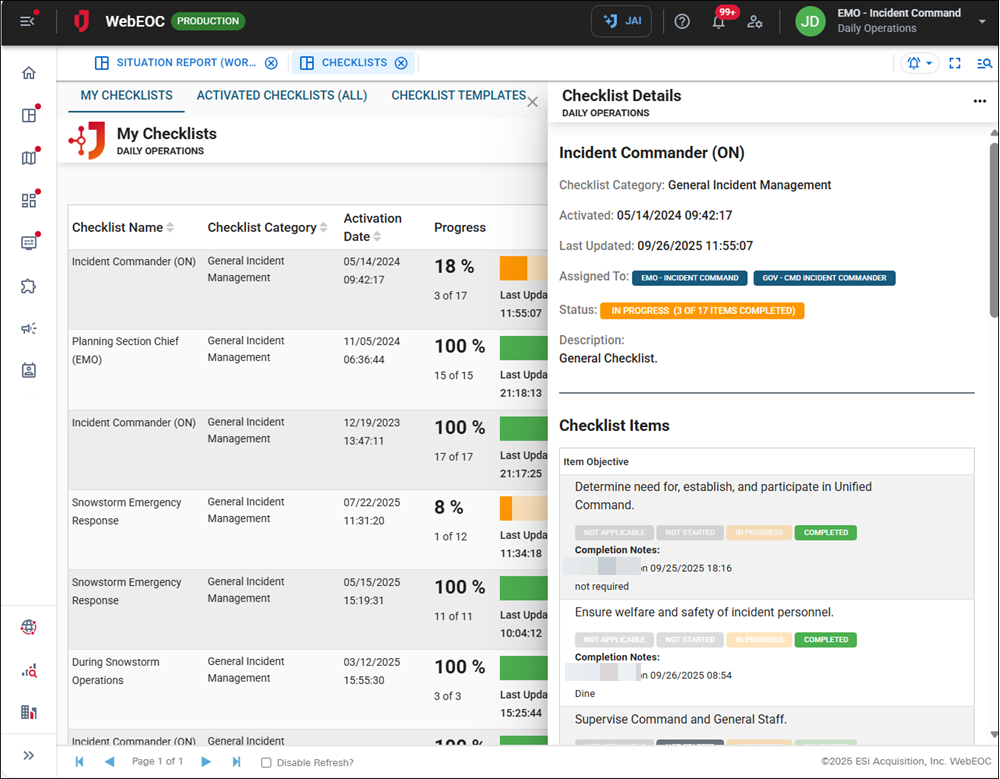Viewport: 1000px width, 779px height.
Task: Expand the sidebar with double chevron
Action: [29, 755]
